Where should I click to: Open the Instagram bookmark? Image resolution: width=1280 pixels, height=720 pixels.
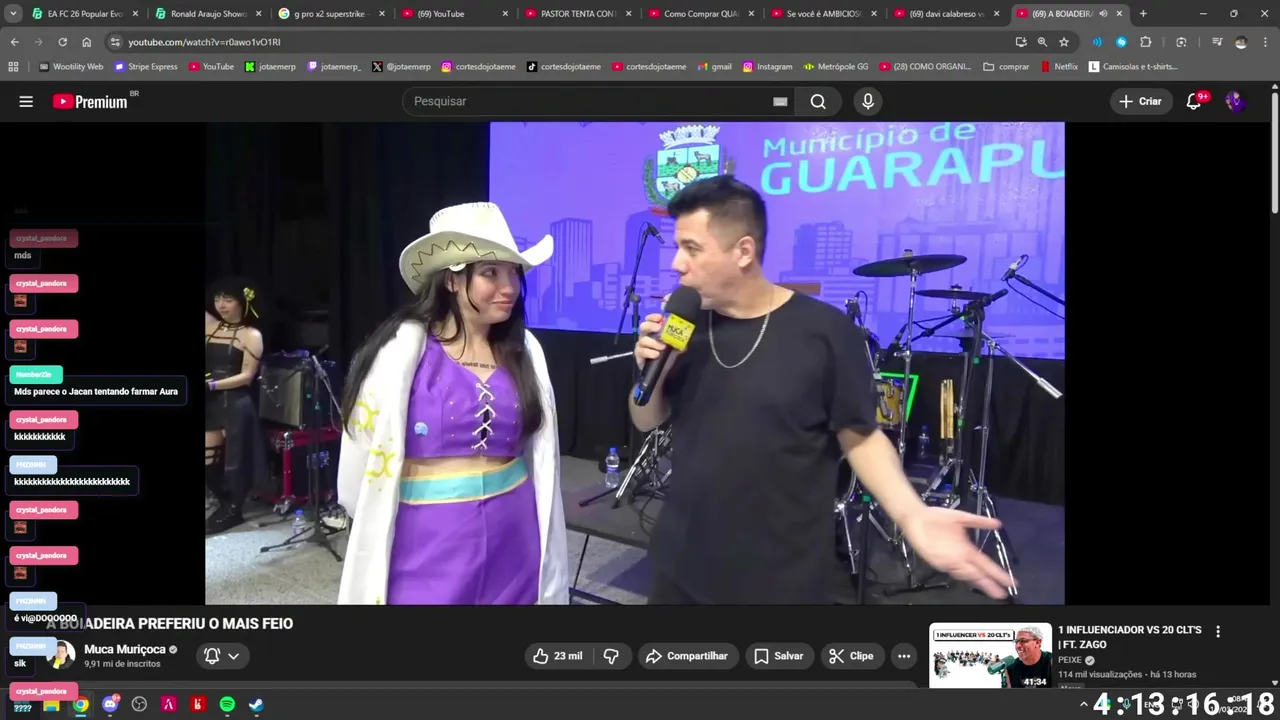767,67
